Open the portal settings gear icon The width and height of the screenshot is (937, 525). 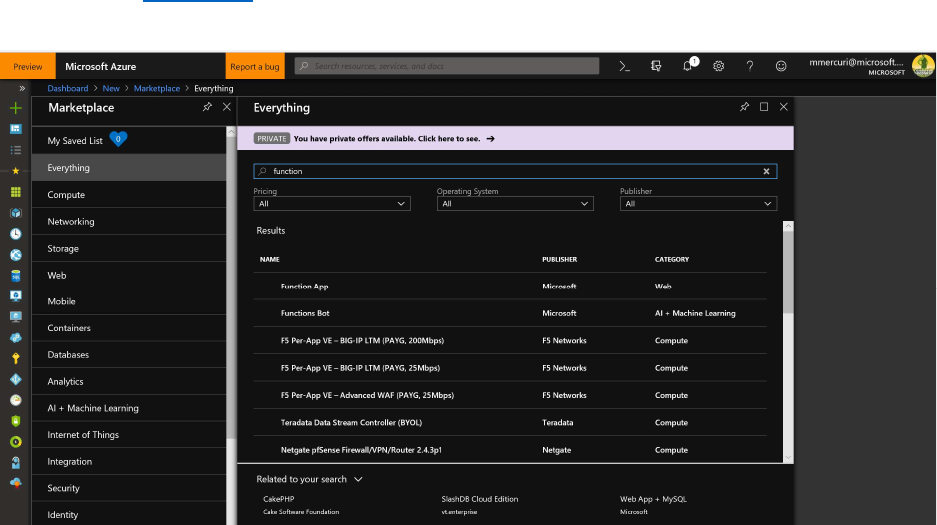coord(718,66)
